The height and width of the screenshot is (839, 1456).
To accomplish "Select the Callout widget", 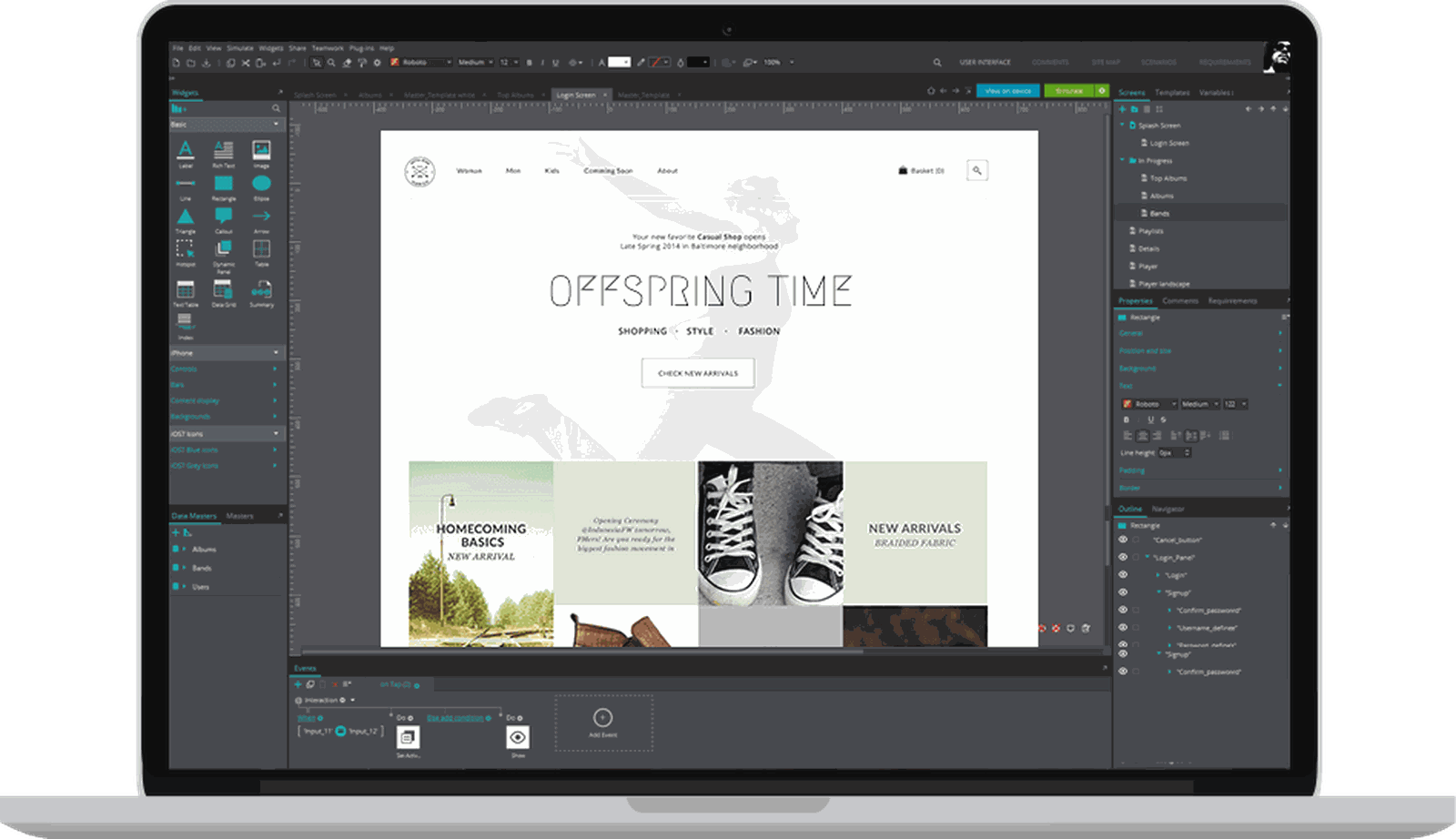I will click(224, 220).
